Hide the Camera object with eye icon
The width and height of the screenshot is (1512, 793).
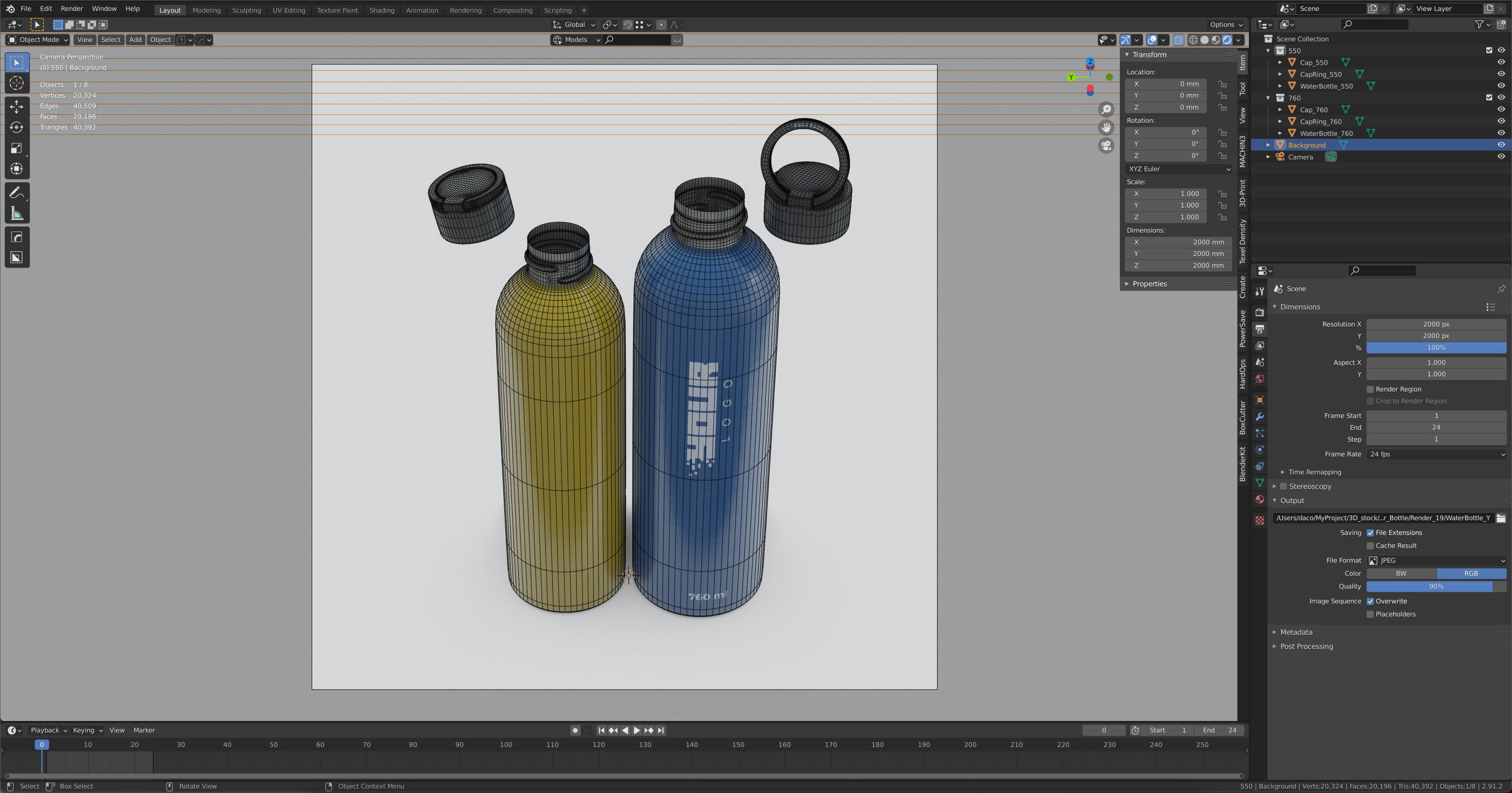[x=1501, y=157]
